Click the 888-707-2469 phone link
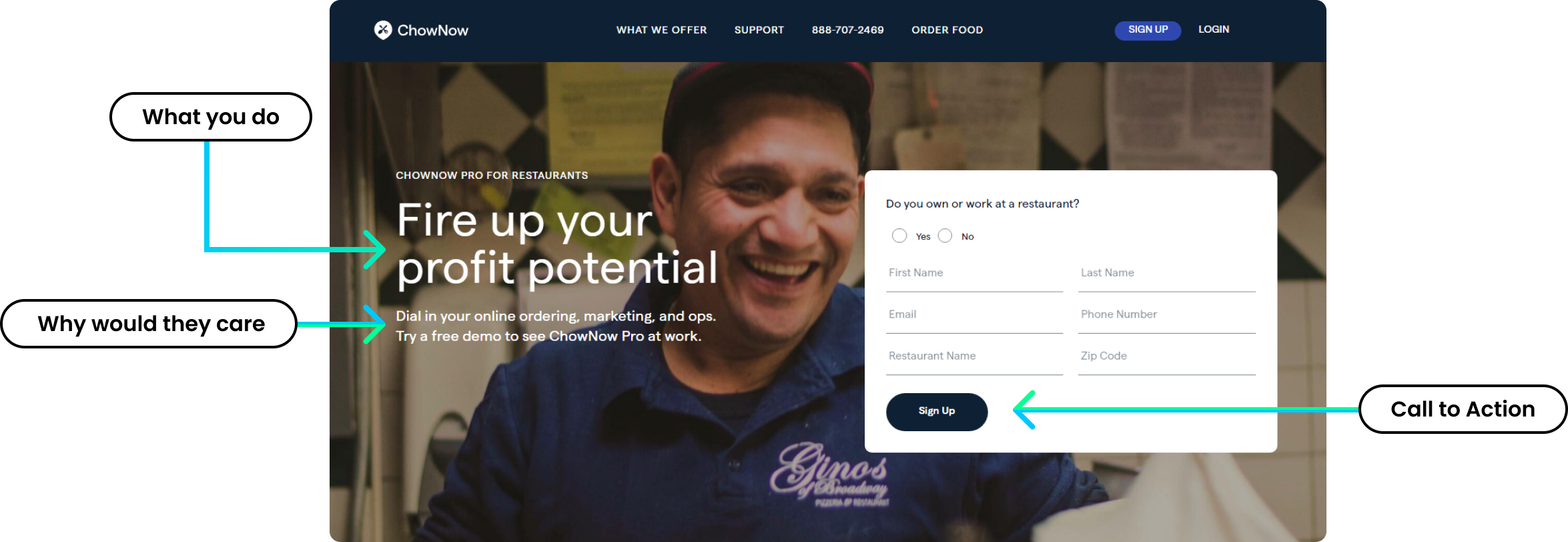This screenshot has width=1568, height=542. [847, 30]
